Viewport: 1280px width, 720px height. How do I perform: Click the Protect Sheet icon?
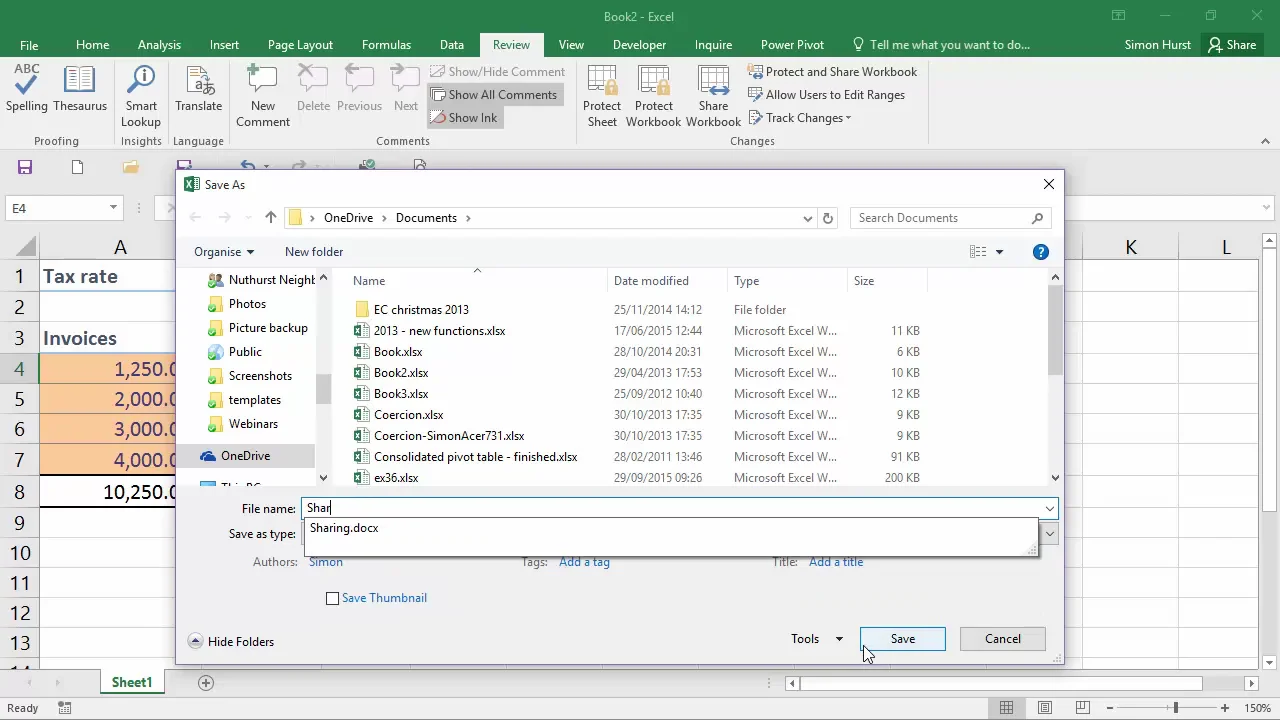(x=602, y=96)
